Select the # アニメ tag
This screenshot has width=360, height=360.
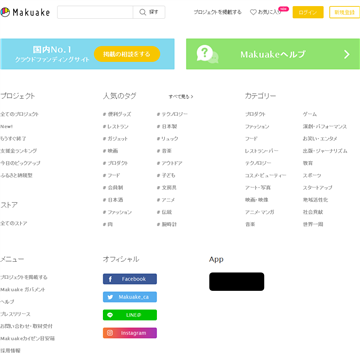pos(166,200)
